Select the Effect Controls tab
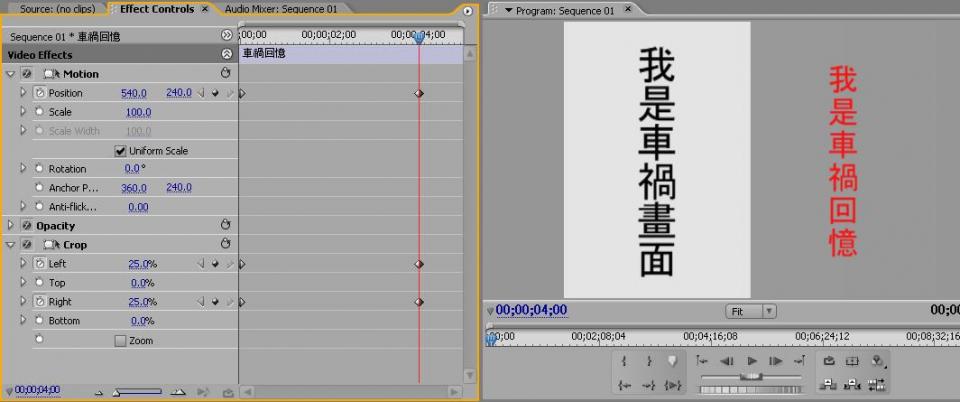 coord(157,9)
